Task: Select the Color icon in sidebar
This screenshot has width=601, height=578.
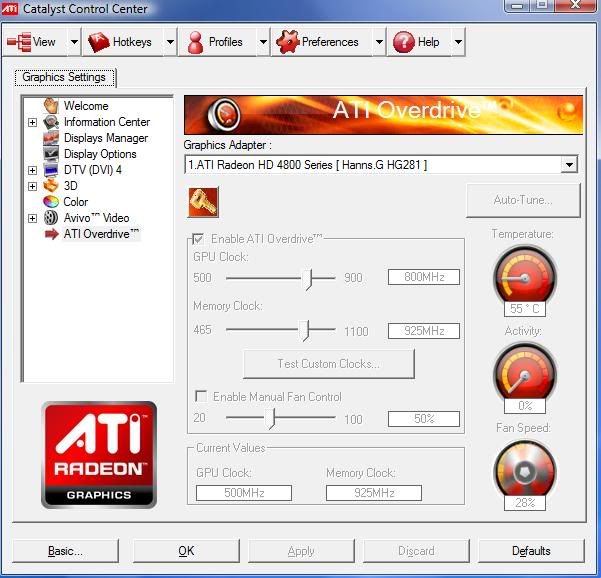Action: tap(51, 202)
